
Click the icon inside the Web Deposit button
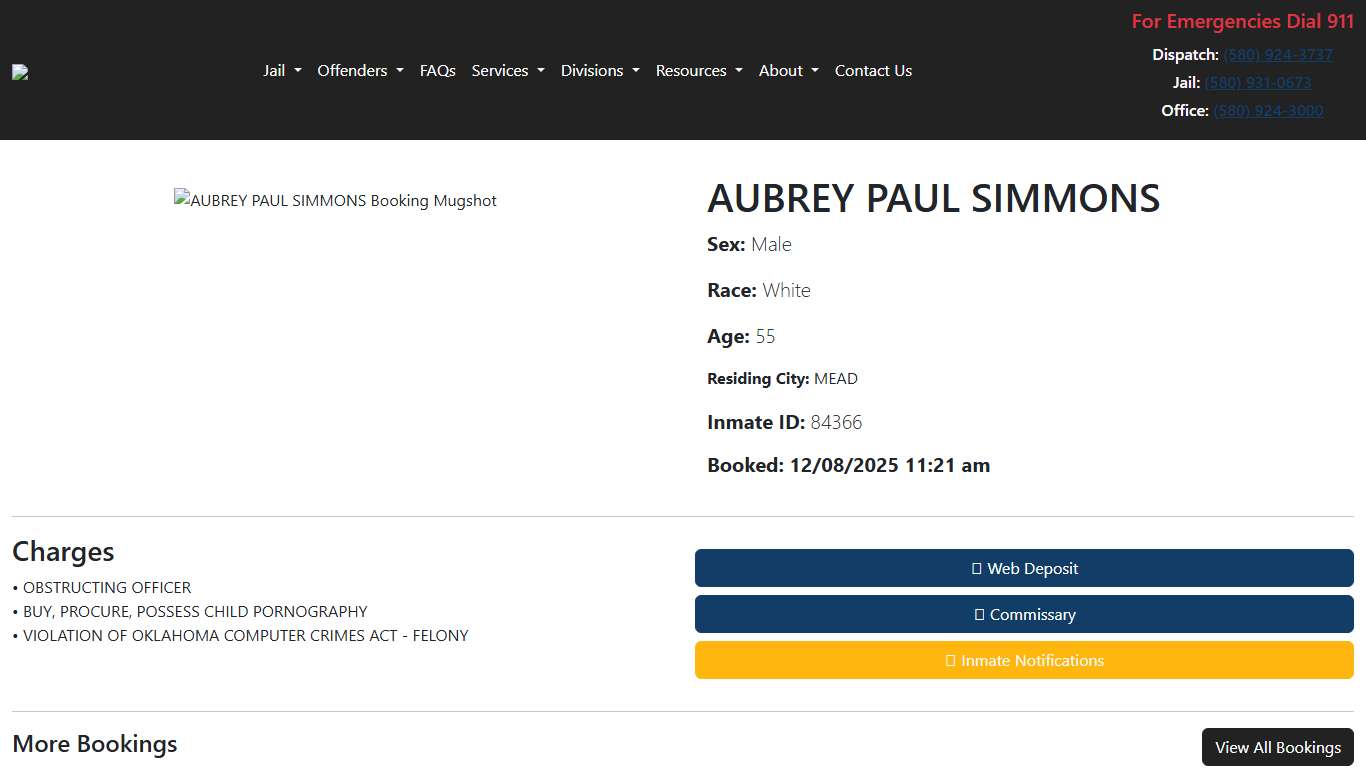tap(975, 568)
